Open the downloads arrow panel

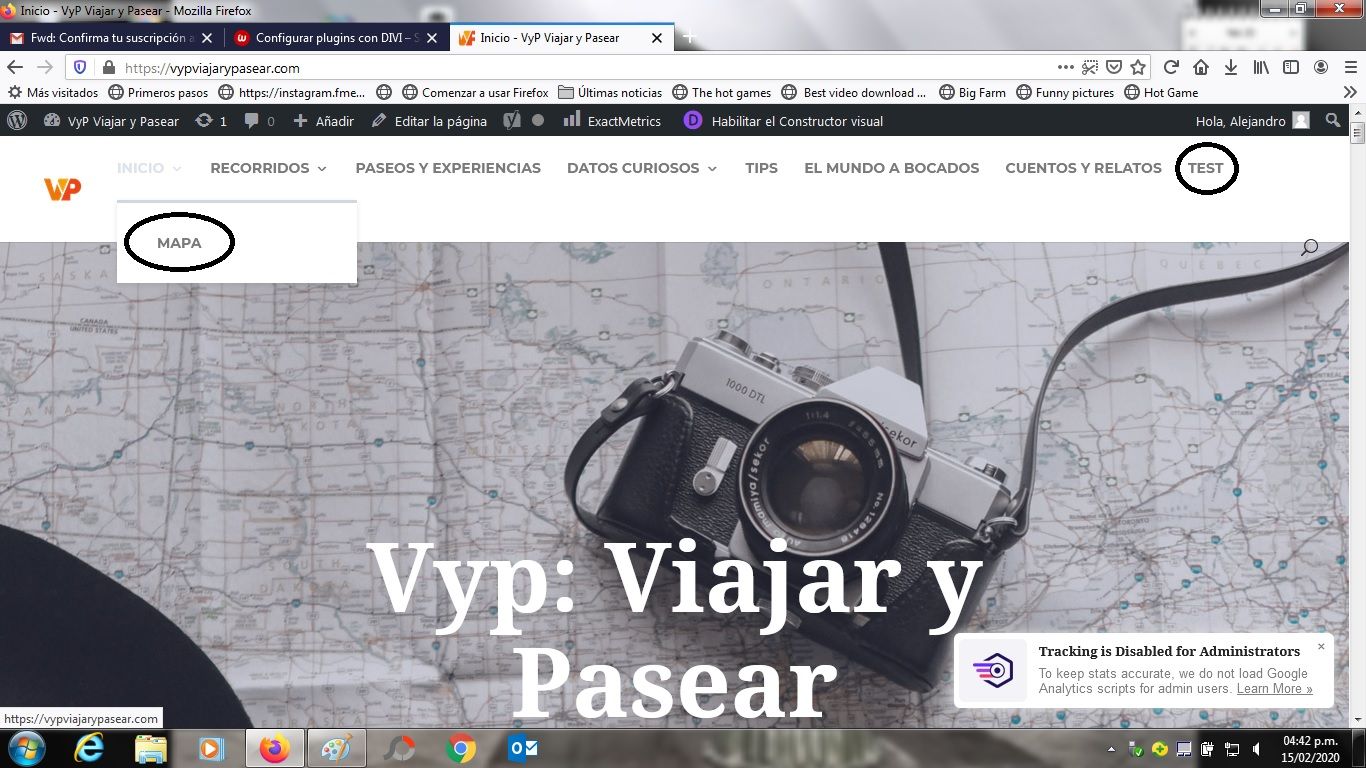point(1231,67)
